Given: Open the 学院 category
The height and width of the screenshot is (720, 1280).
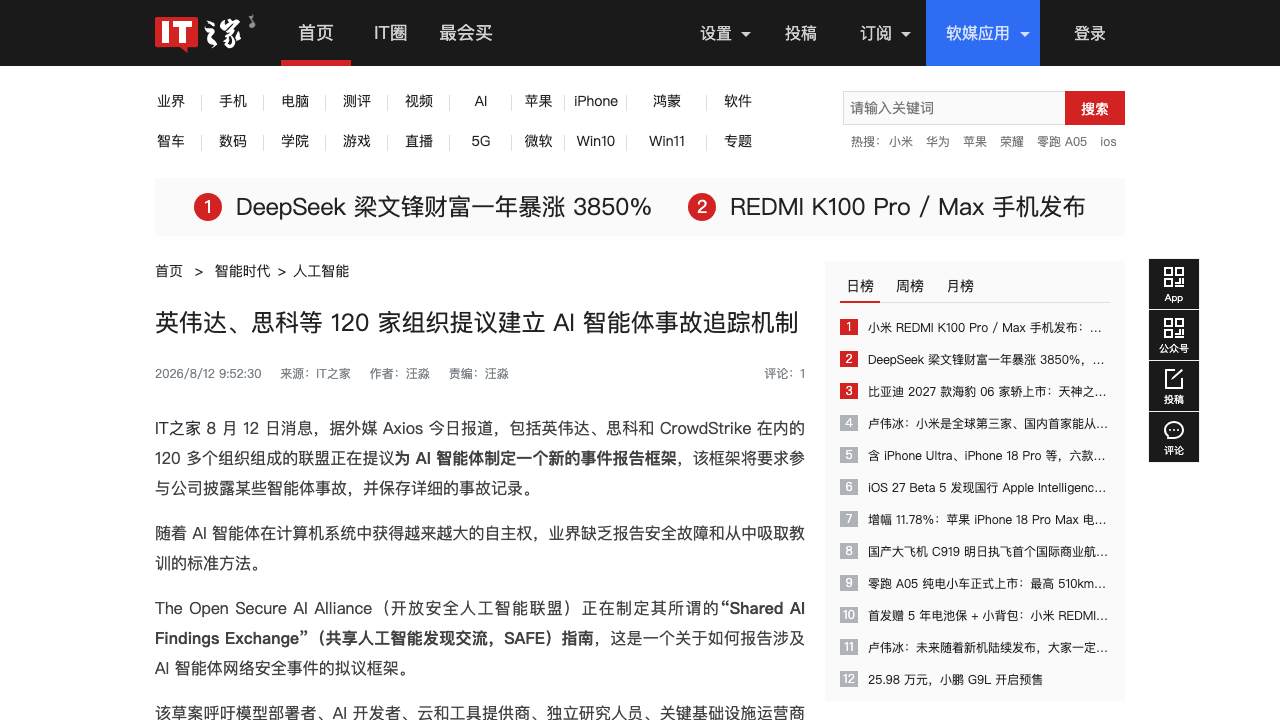Looking at the screenshot, I should (x=295, y=141).
